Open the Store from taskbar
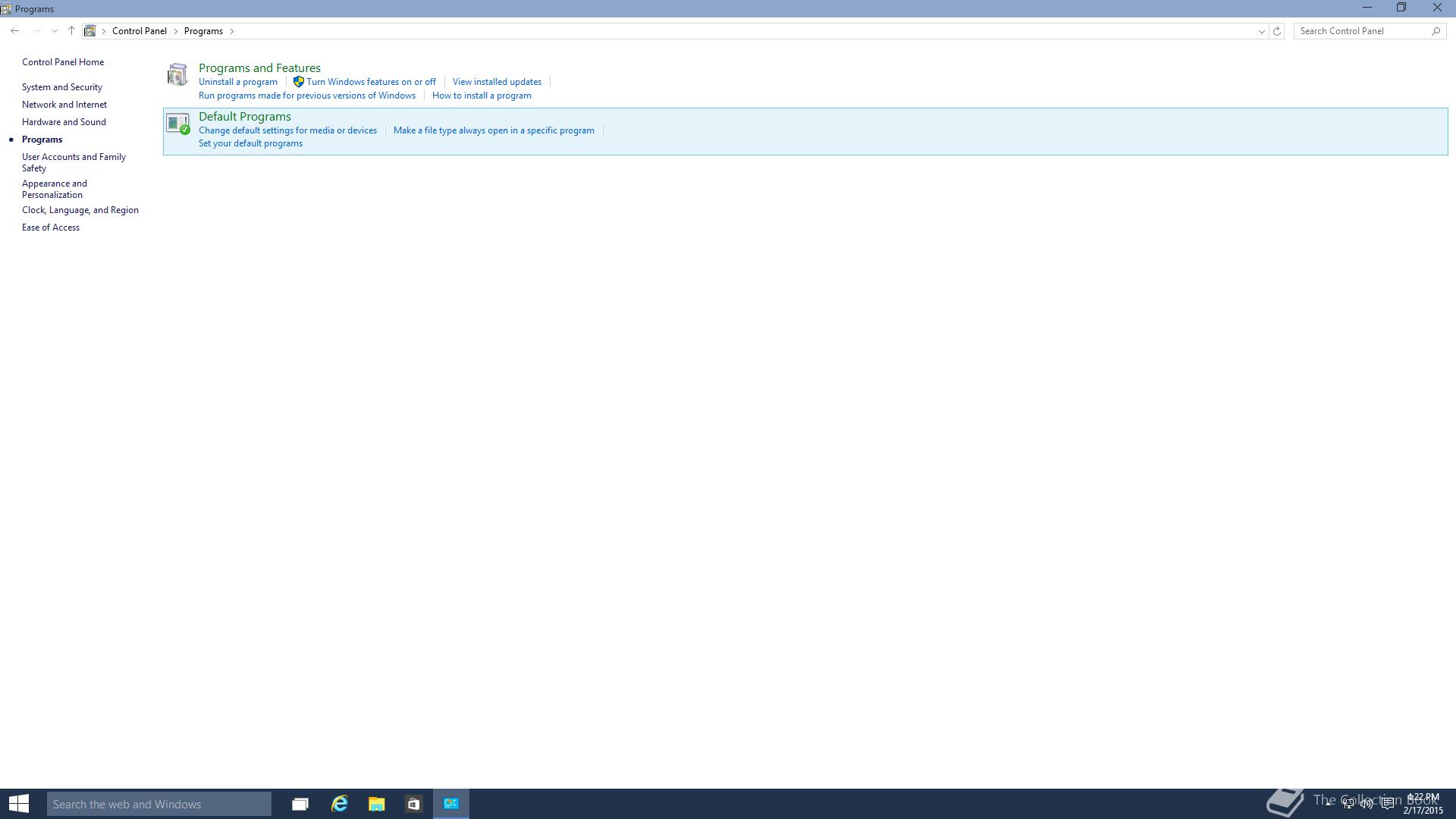 point(414,804)
